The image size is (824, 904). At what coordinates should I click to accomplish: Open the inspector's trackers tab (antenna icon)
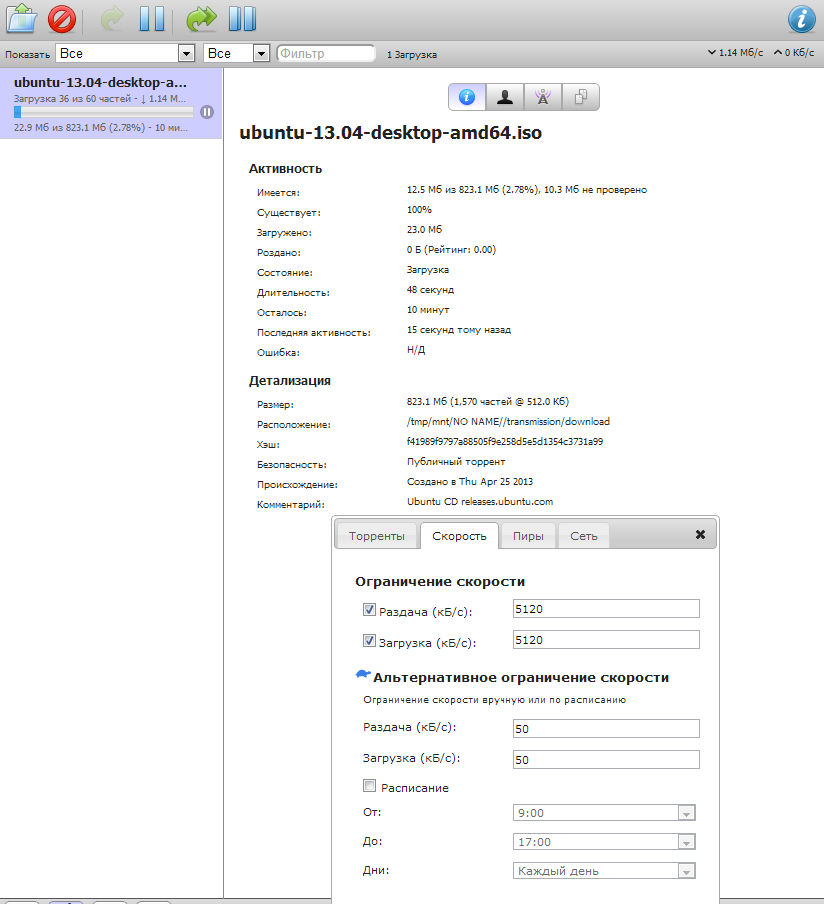coord(543,97)
